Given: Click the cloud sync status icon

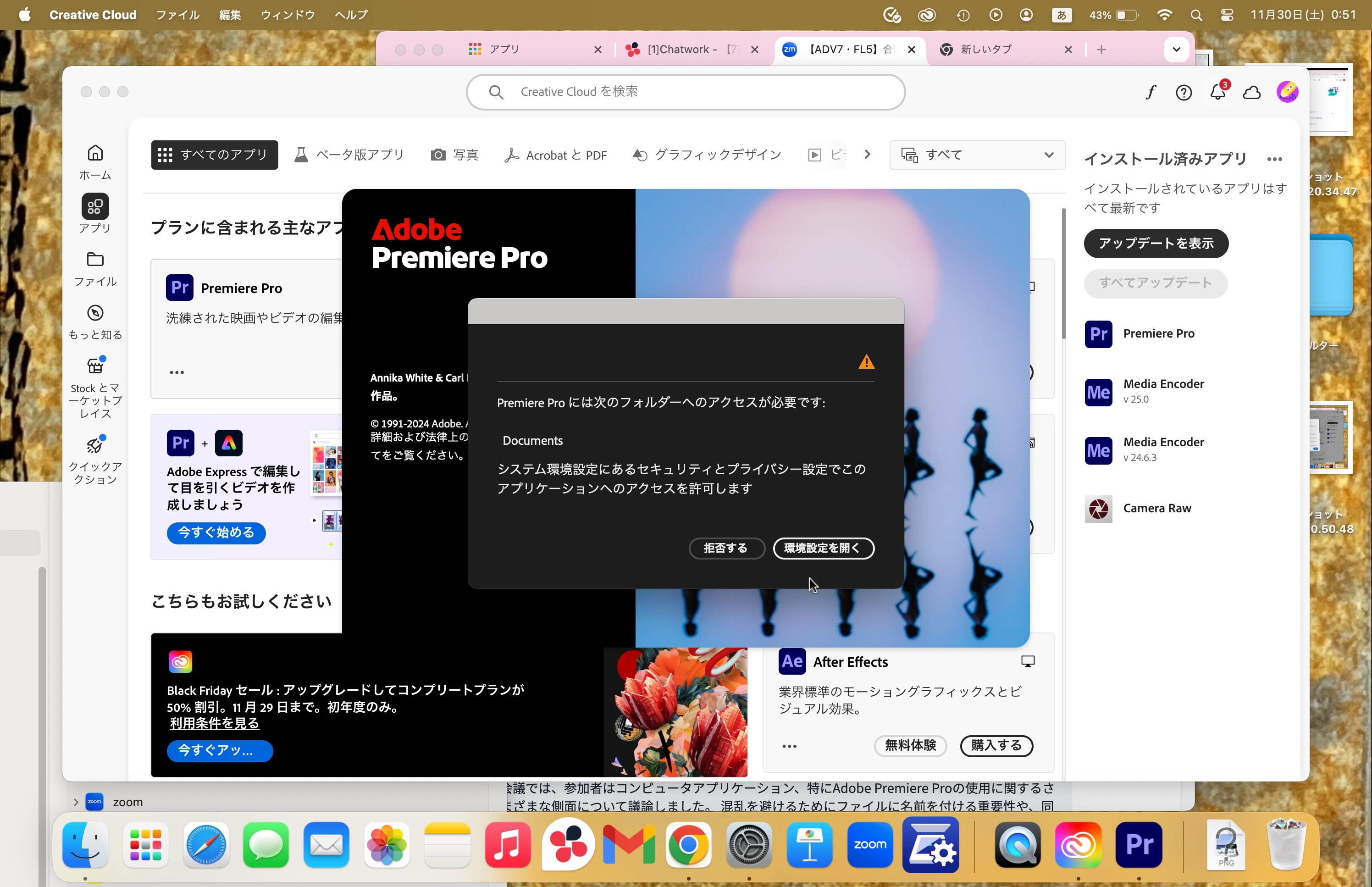Looking at the screenshot, I should pos(1252,92).
